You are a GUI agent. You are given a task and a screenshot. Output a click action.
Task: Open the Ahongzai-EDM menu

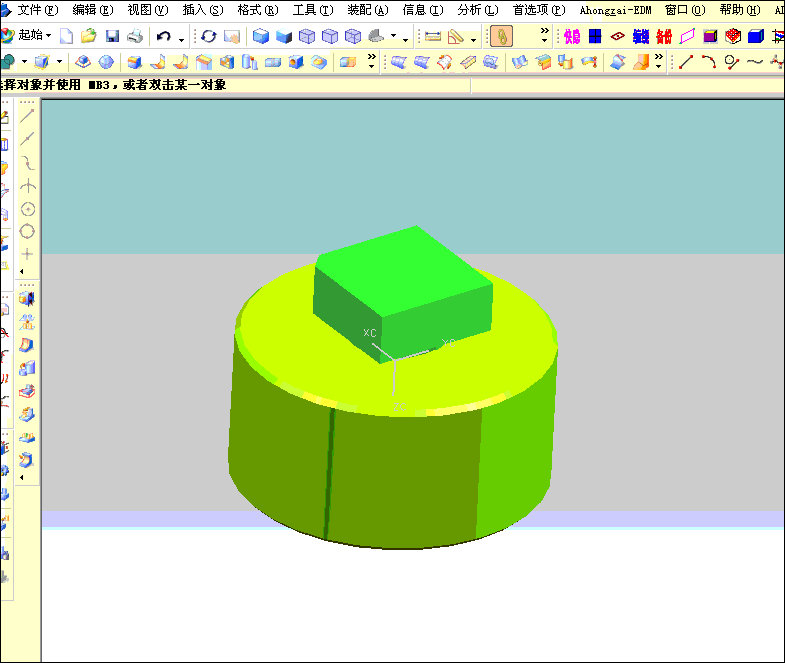pos(615,10)
